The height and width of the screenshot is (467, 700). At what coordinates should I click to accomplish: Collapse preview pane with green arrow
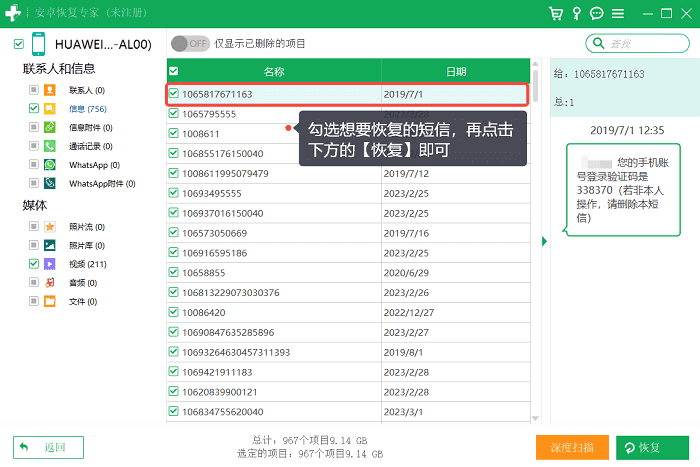[x=544, y=242]
